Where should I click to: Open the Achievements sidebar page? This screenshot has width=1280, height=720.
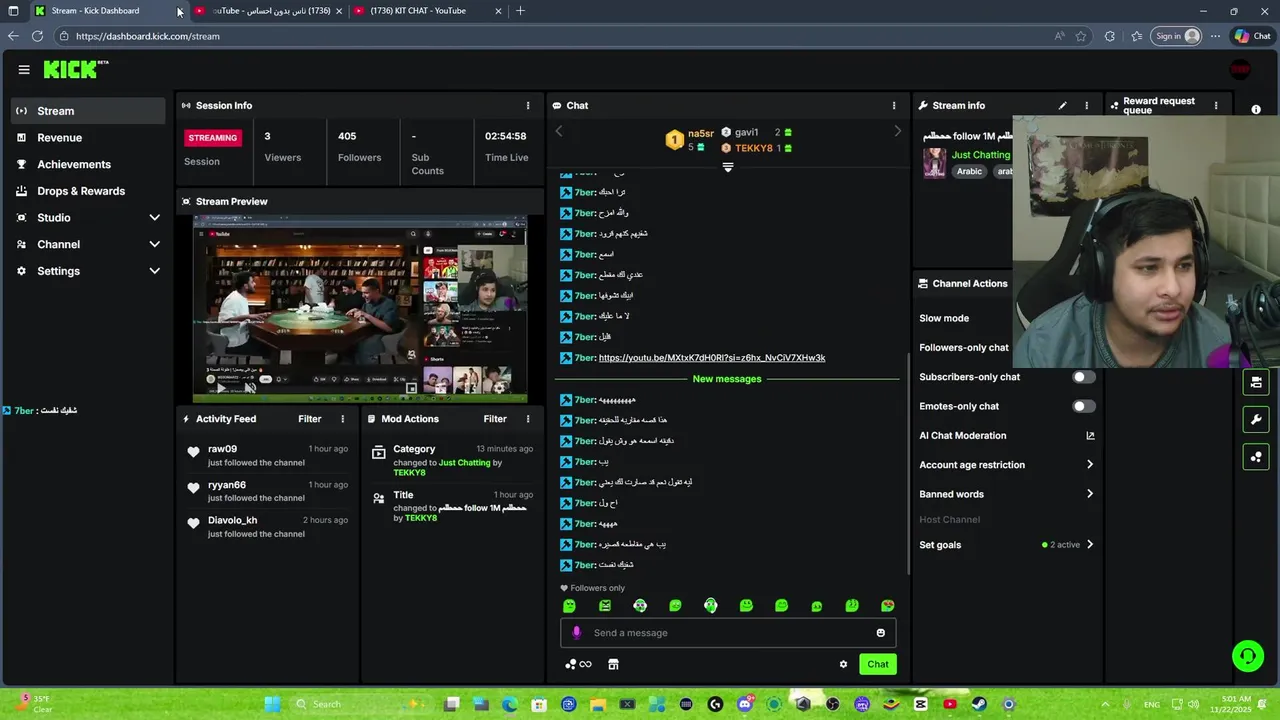click(x=88, y=164)
